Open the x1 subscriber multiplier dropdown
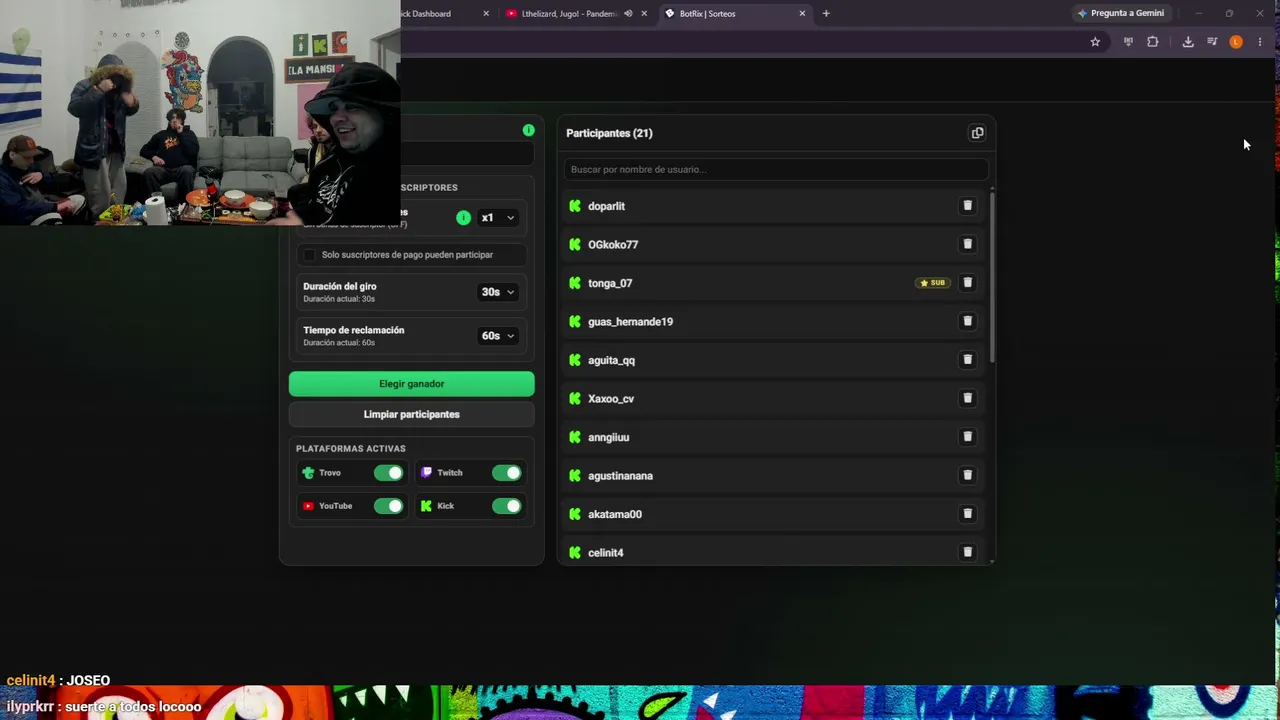The image size is (1280, 720). [498, 217]
